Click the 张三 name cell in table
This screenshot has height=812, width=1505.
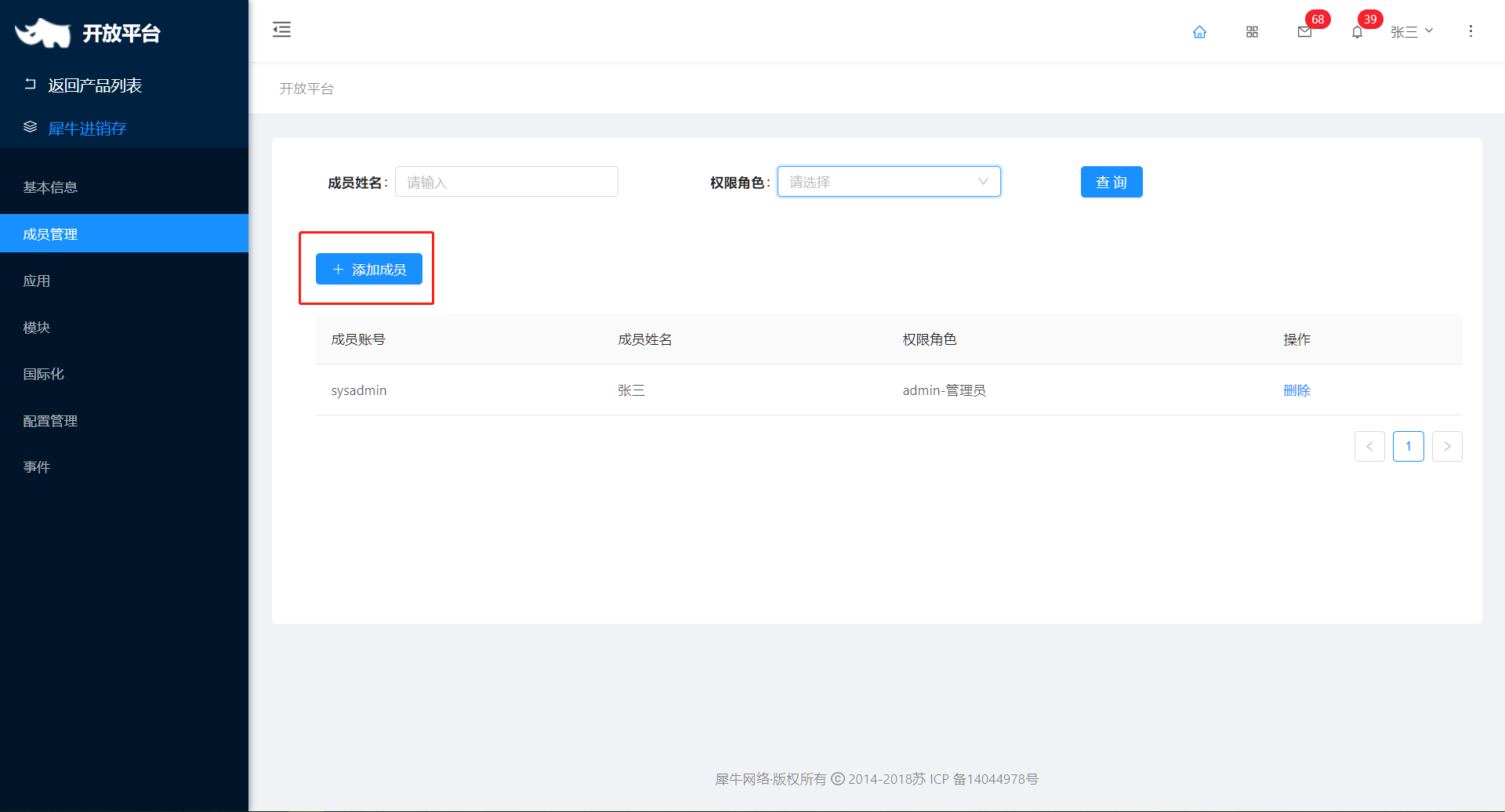click(631, 390)
